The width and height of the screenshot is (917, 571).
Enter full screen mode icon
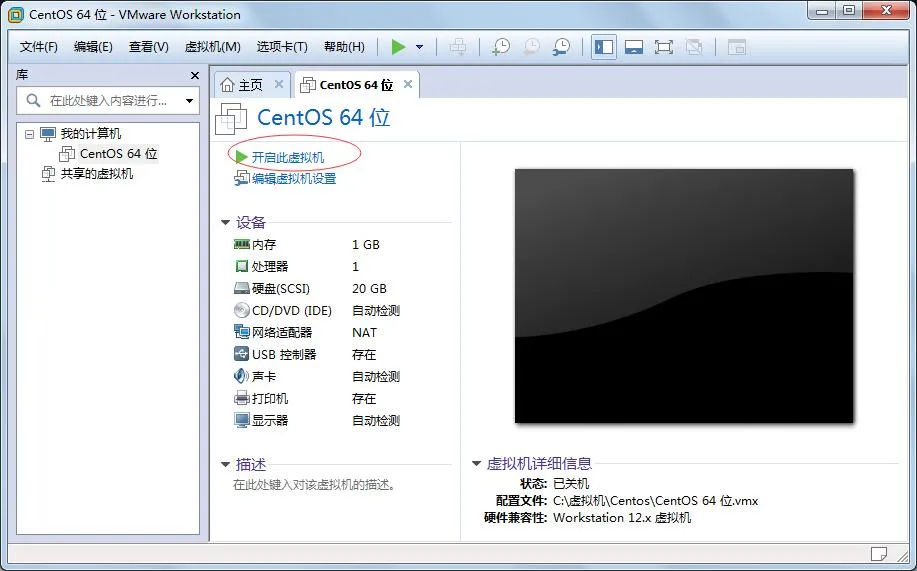664,47
